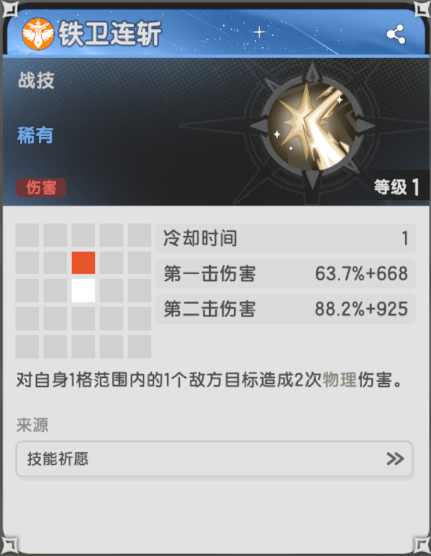Click the bottom-right gray grid cell
The height and width of the screenshot is (556, 431).
(x=139, y=346)
